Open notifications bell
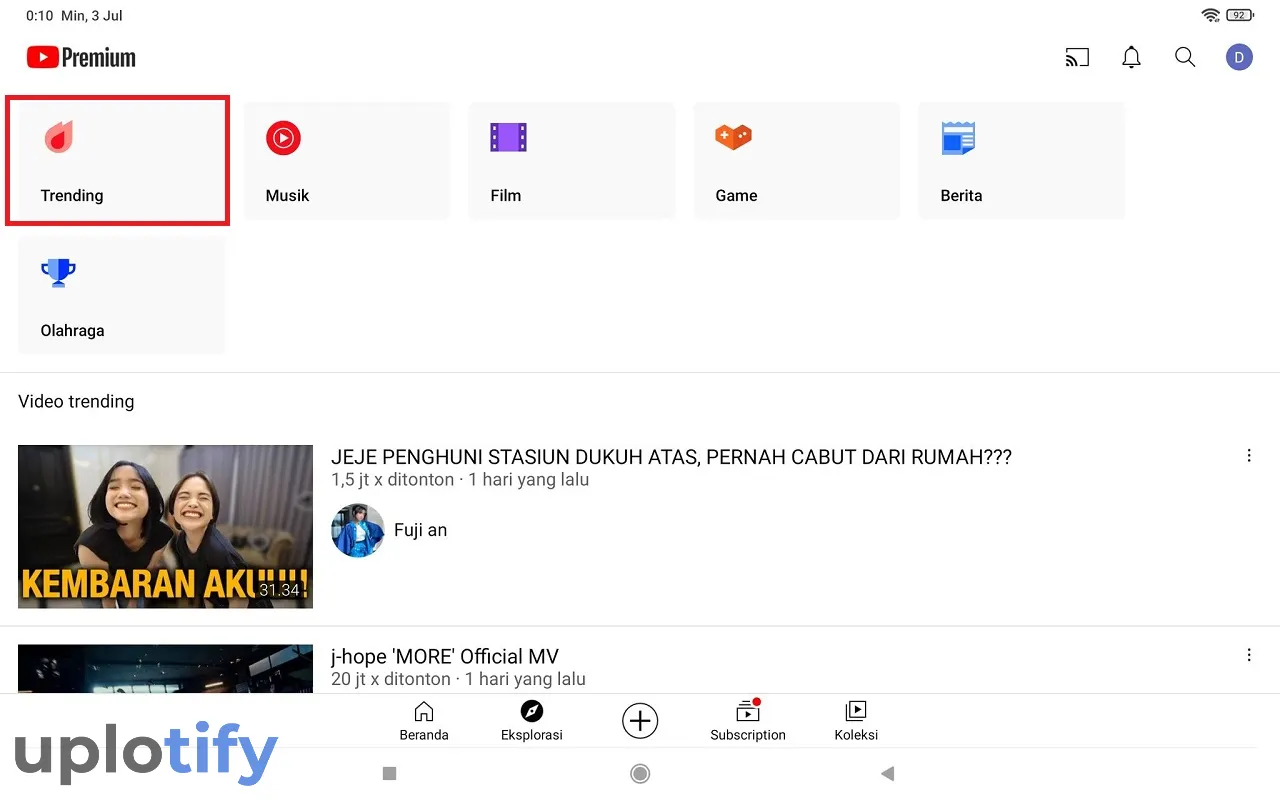1280x800 pixels. click(x=1131, y=57)
